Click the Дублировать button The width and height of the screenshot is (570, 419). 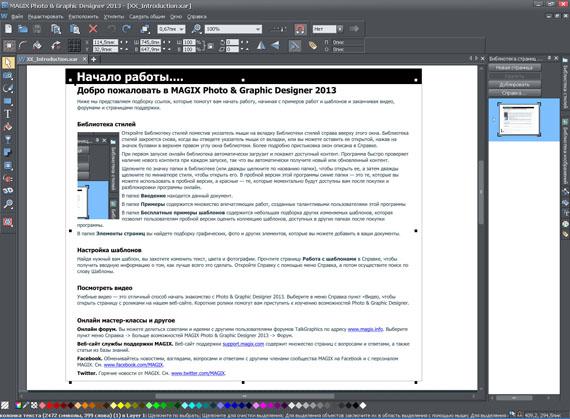coord(514,84)
